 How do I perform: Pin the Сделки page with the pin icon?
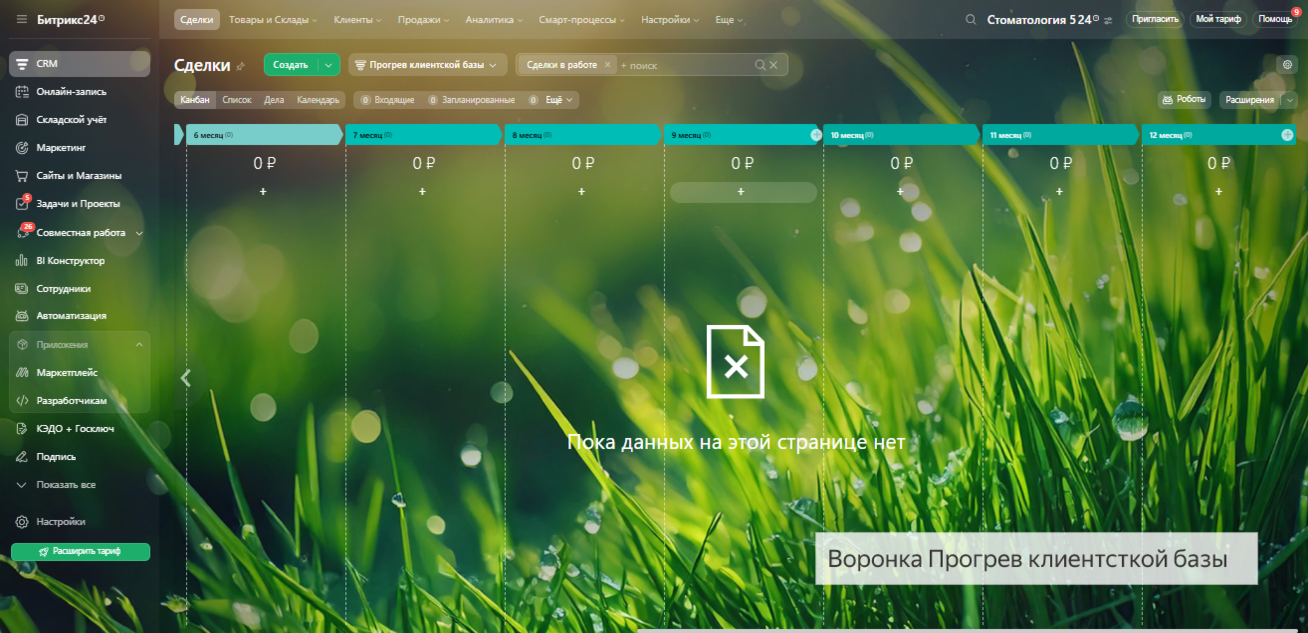(240, 66)
